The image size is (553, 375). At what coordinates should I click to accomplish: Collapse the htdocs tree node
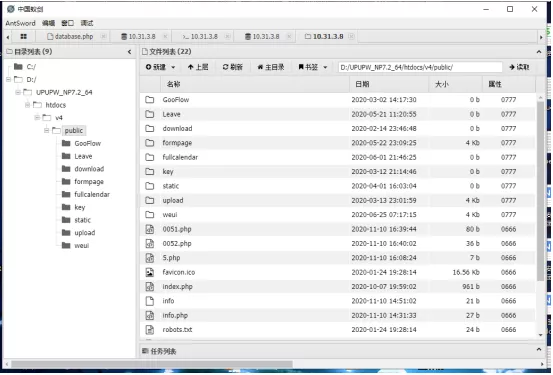click(28, 105)
